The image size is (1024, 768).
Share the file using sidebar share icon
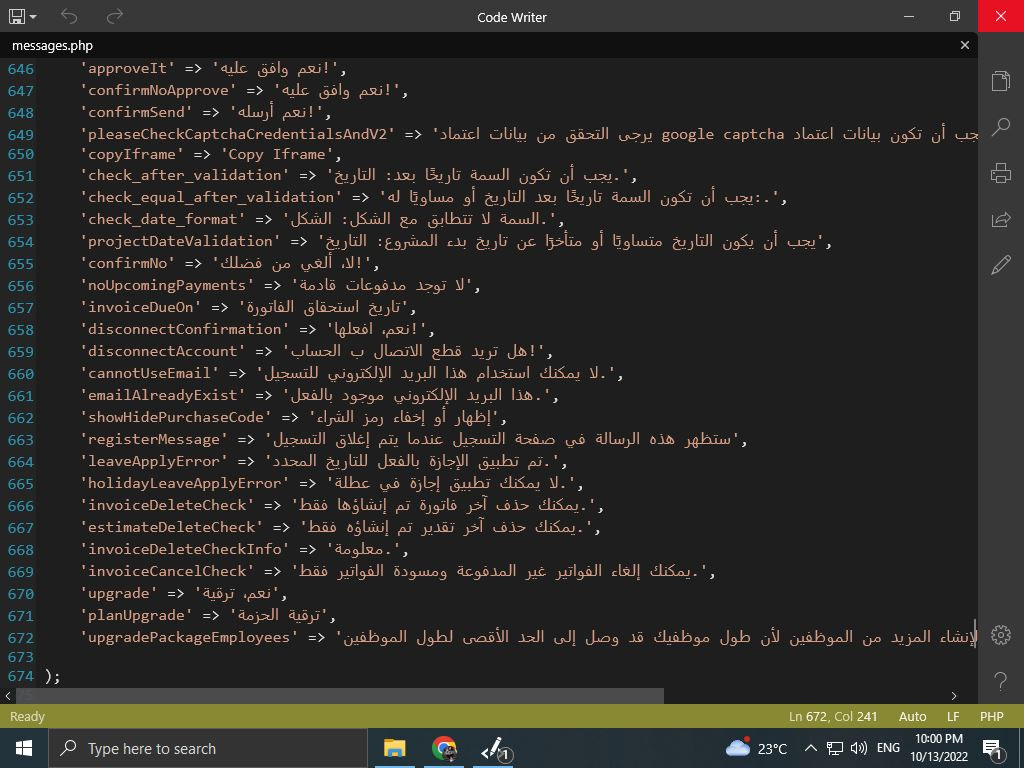[1000, 219]
